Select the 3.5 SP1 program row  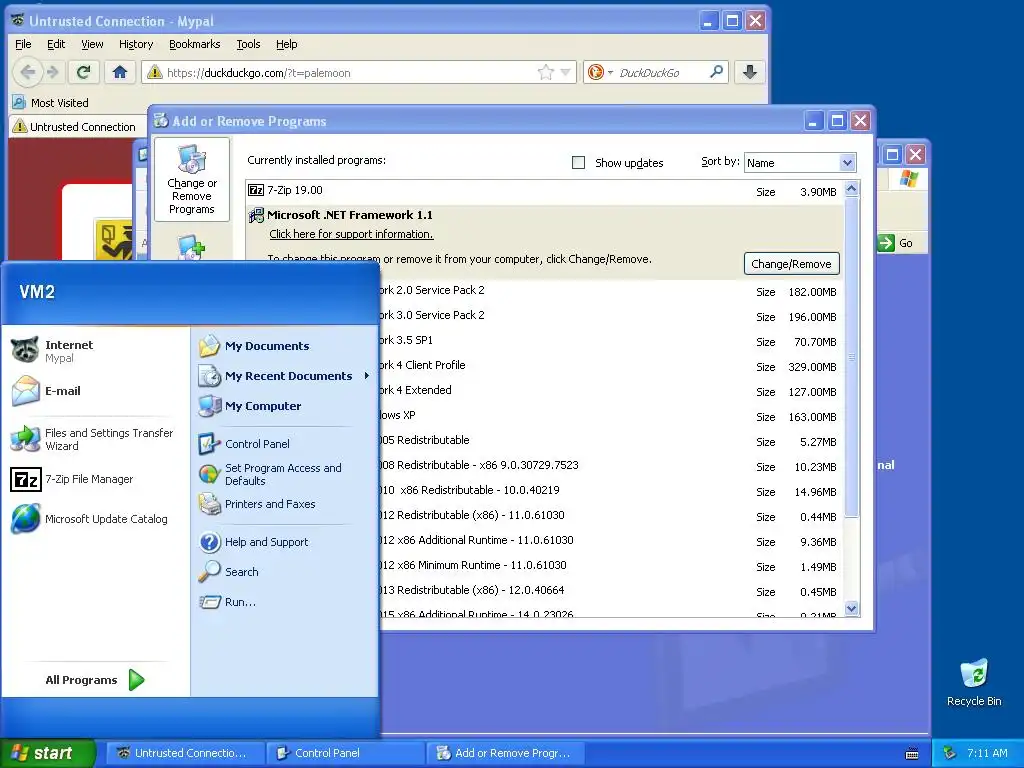click(x=612, y=341)
